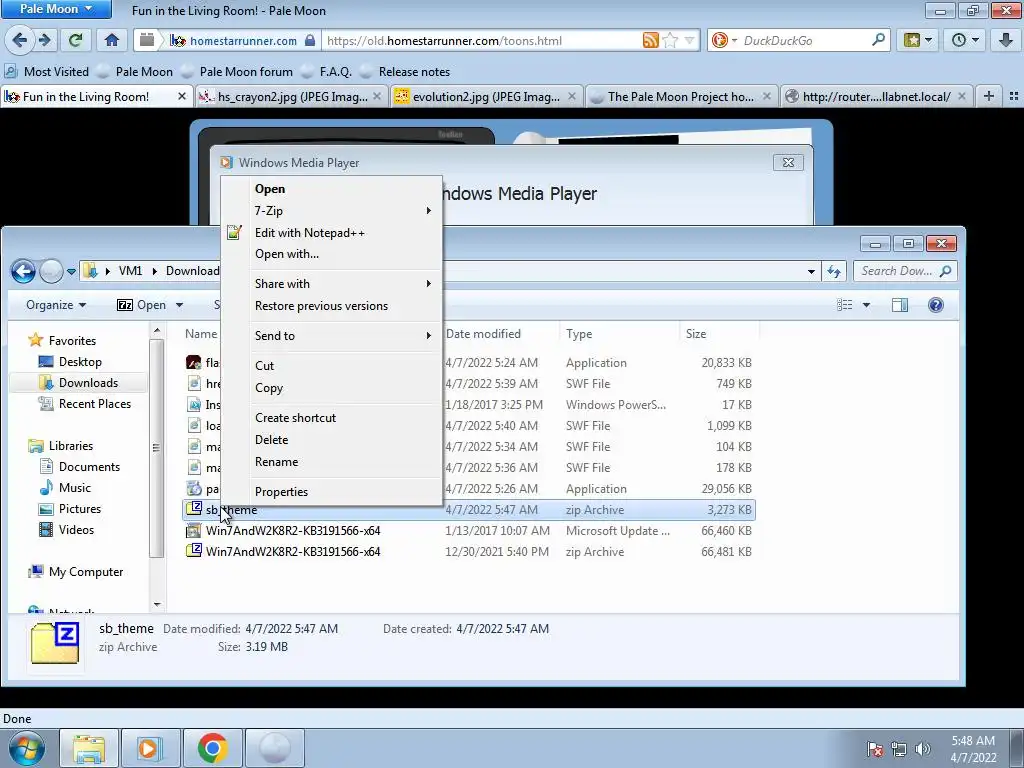Open the F.A.Q. bookmark
1024x768 pixels.
pos(327,72)
